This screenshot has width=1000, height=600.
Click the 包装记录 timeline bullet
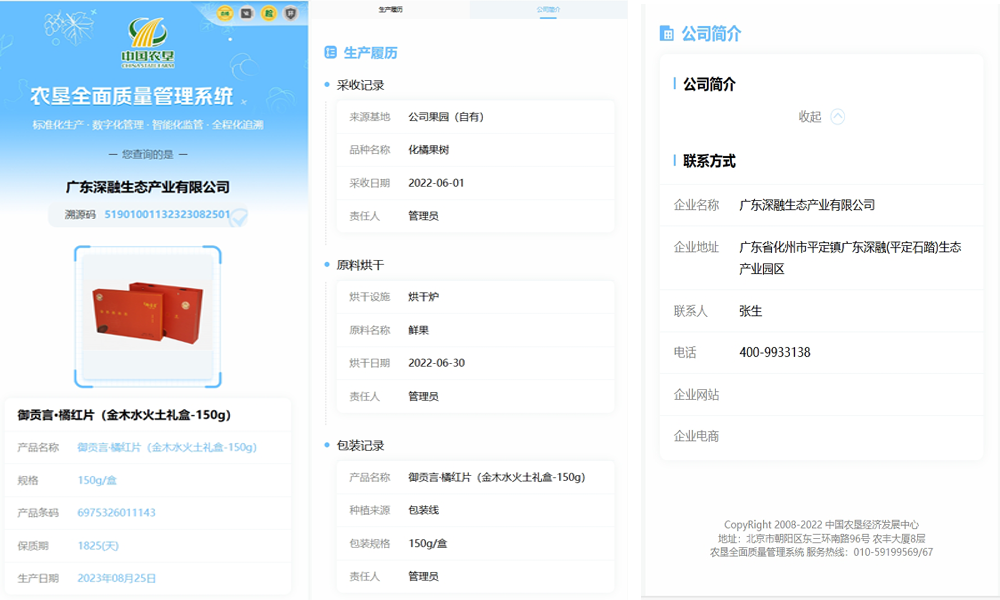(327, 445)
